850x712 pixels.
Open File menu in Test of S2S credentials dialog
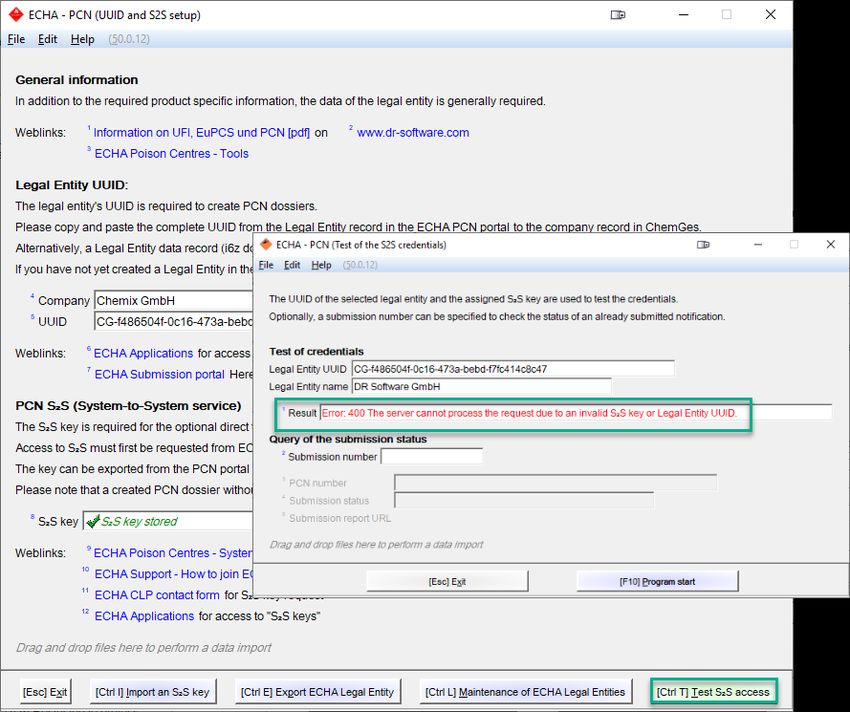pyautogui.click(x=266, y=265)
